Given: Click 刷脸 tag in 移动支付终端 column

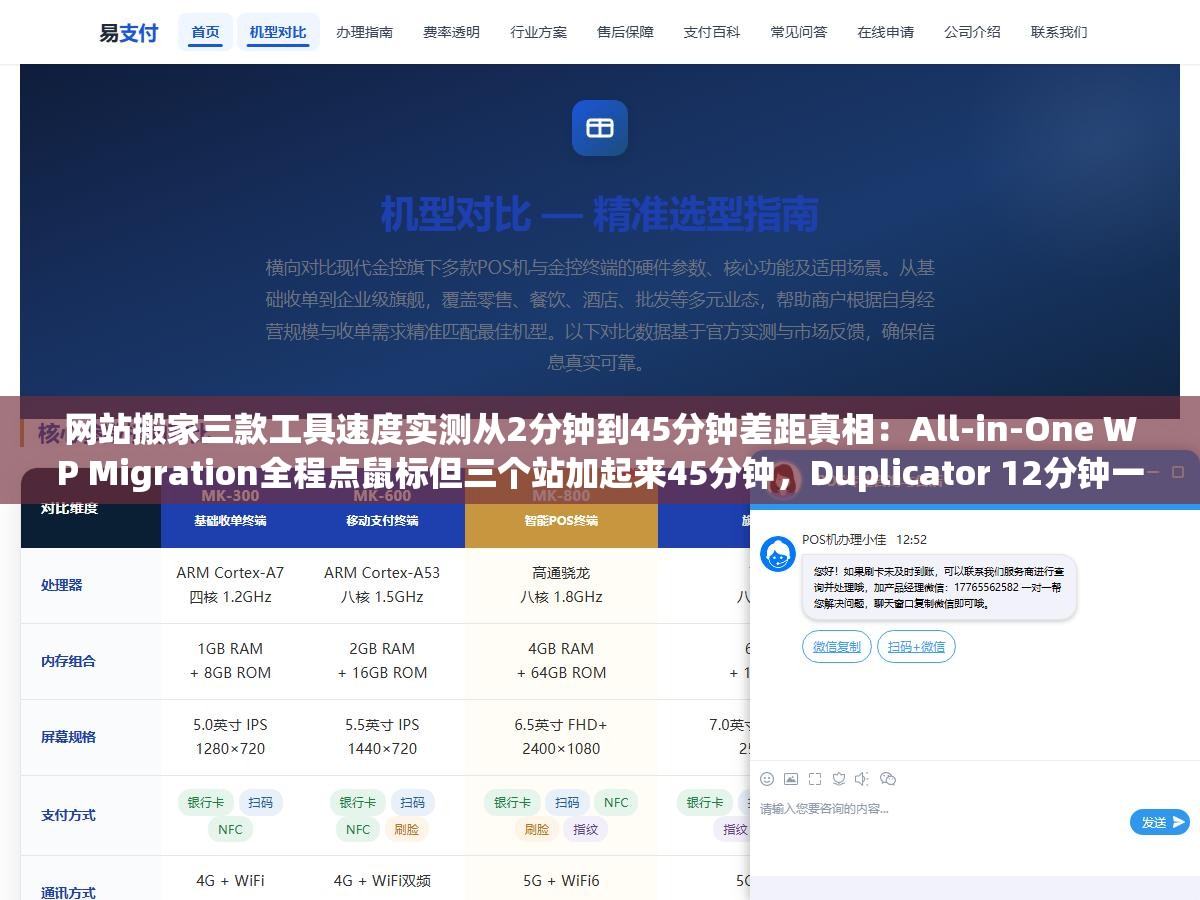Looking at the screenshot, I should (407, 829).
